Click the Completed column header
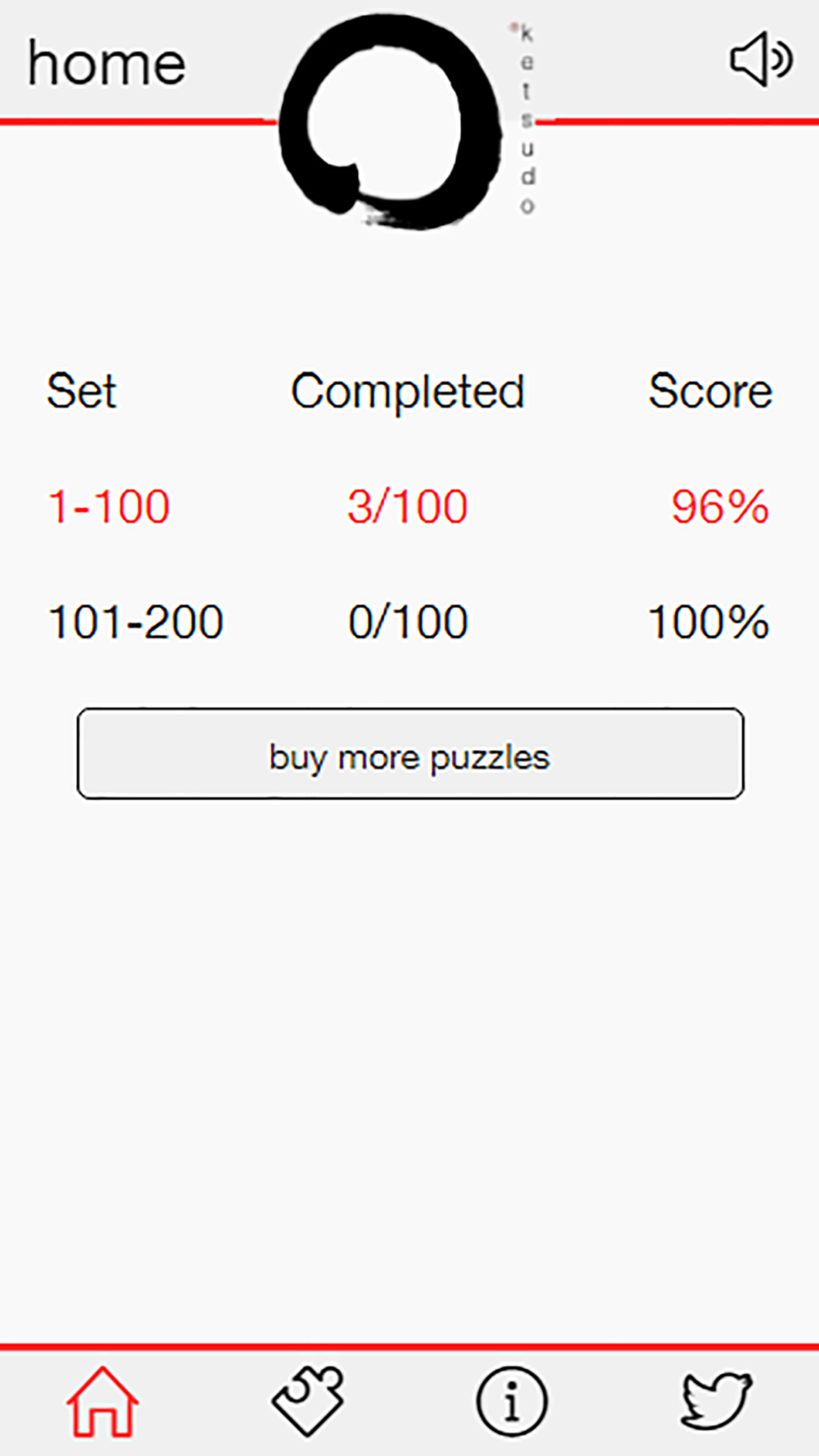 click(408, 391)
